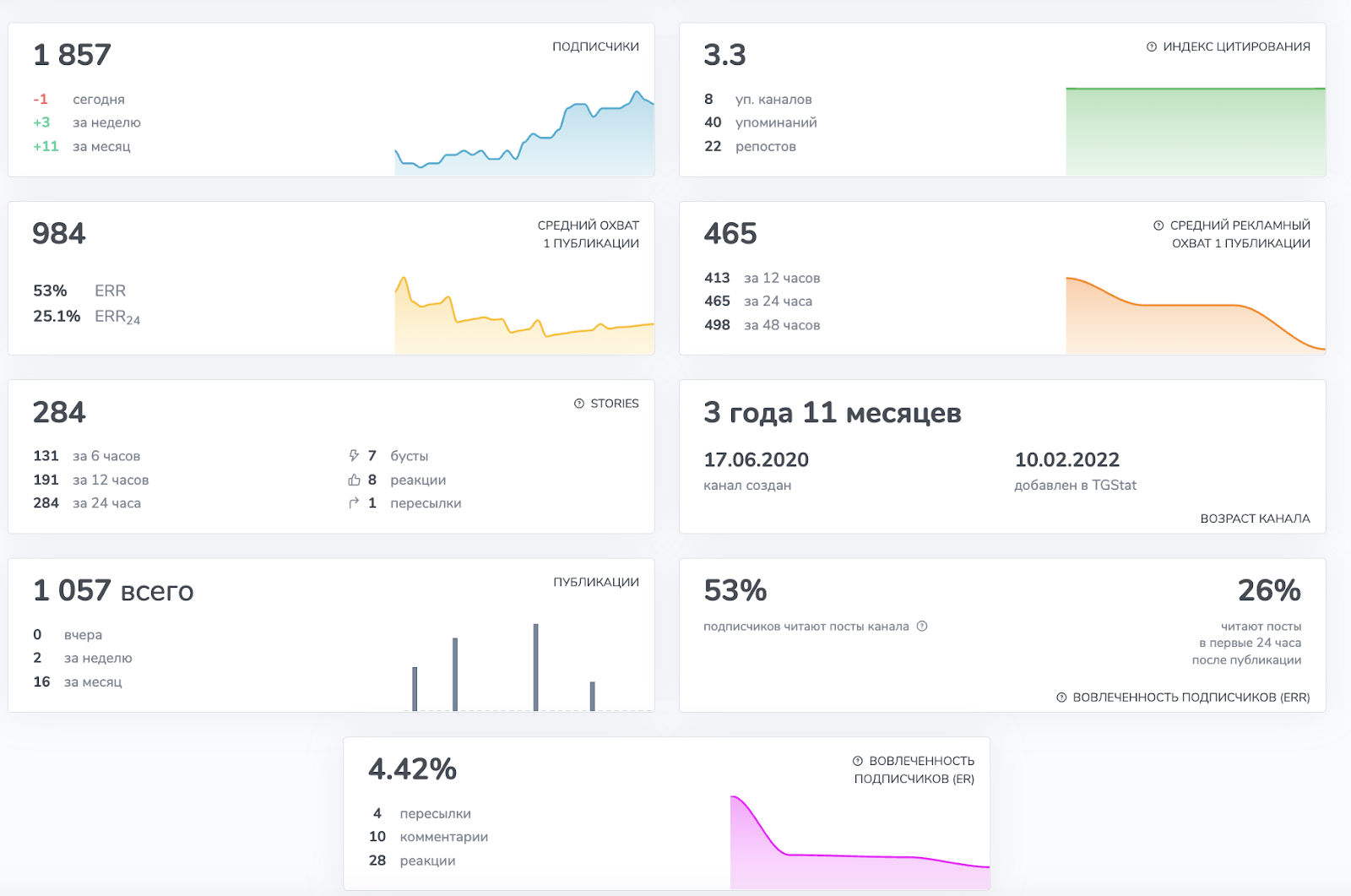Image resolution: width=1351 pixels, height=896 pixels.
Task: Click help icon beside ВОВЛЕЧЕННОСТЬ ПОДПИСЧИКОВ (ER)
Action: (x=858, y=761)
